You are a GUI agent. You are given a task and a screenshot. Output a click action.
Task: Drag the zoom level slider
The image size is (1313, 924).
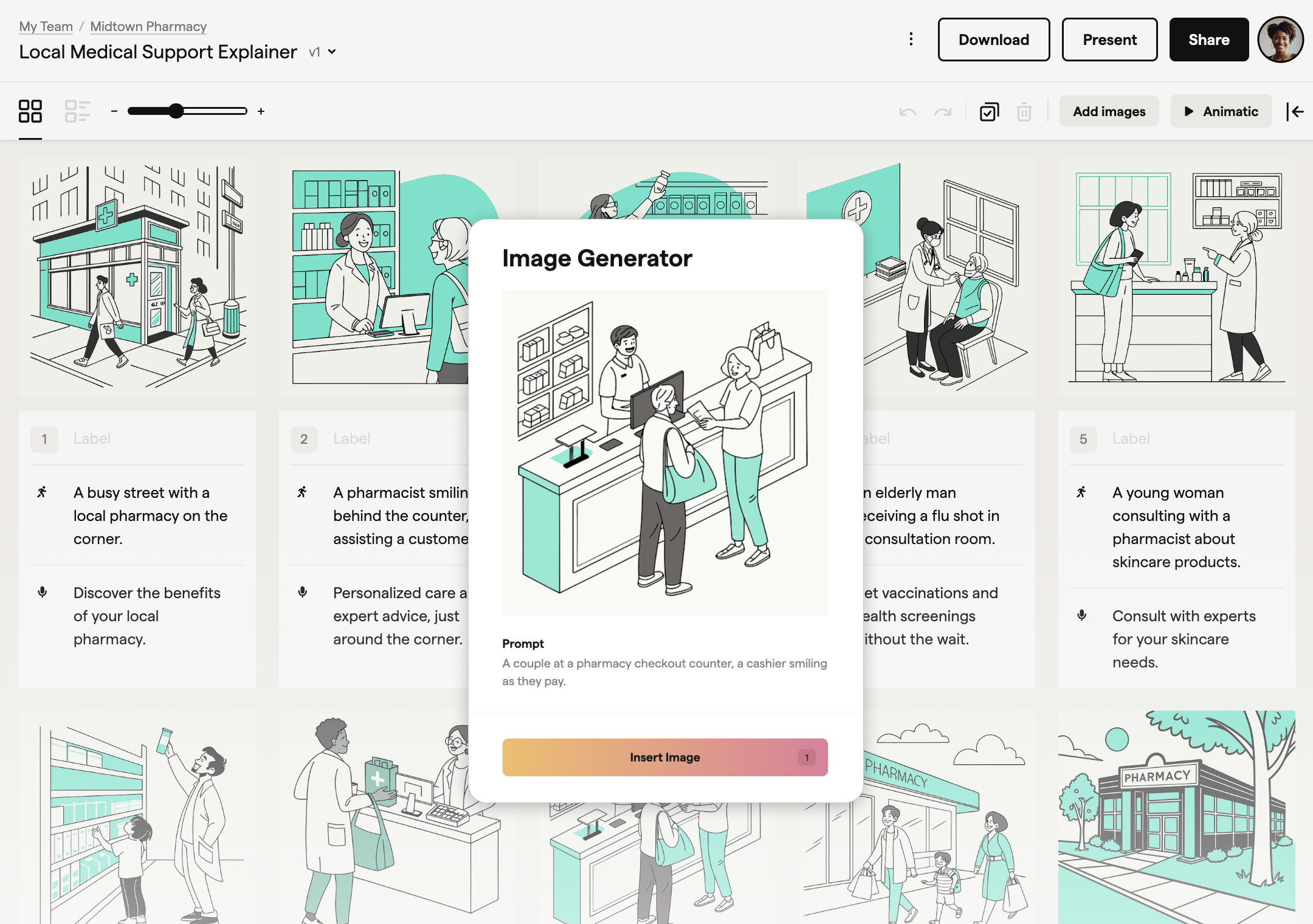point(175,111)
